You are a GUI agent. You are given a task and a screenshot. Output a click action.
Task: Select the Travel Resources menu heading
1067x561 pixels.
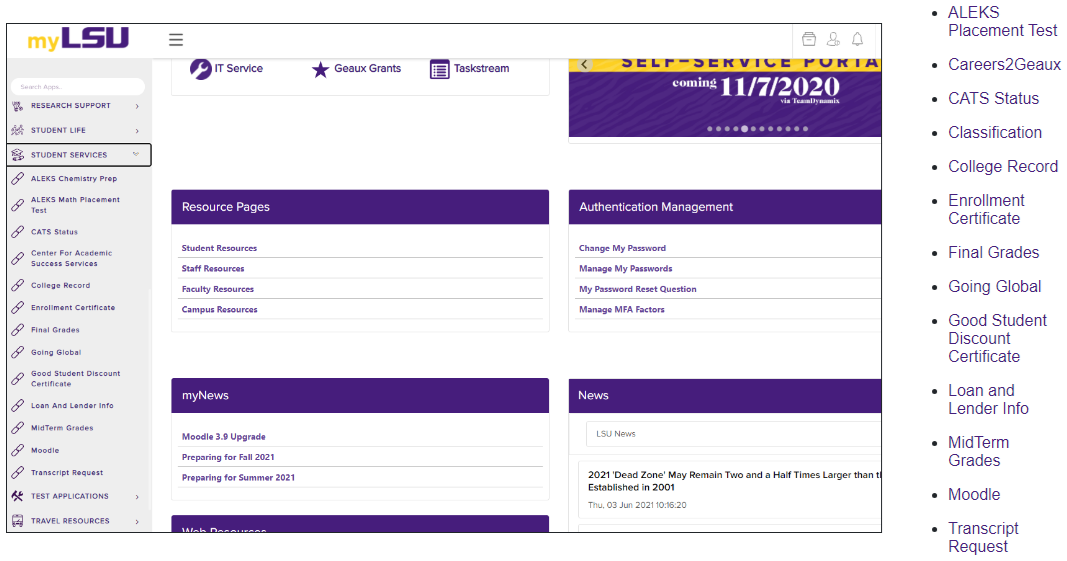tap(70, 521)
